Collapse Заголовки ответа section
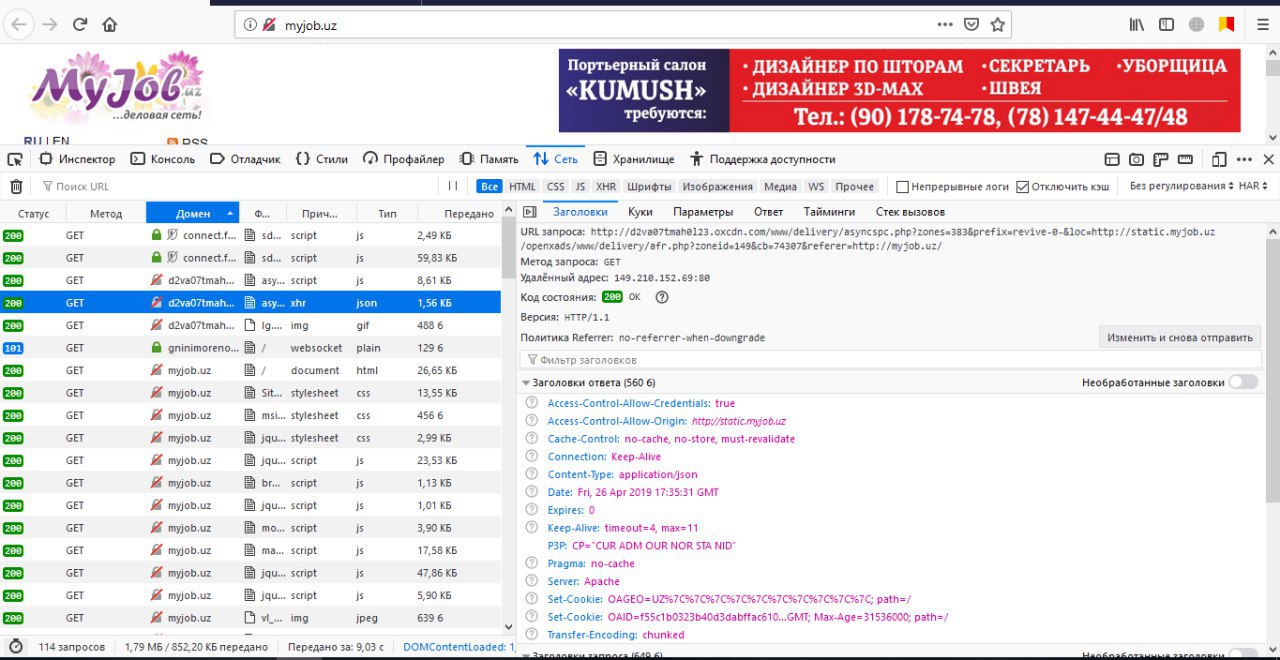 [x=526, y=383]
